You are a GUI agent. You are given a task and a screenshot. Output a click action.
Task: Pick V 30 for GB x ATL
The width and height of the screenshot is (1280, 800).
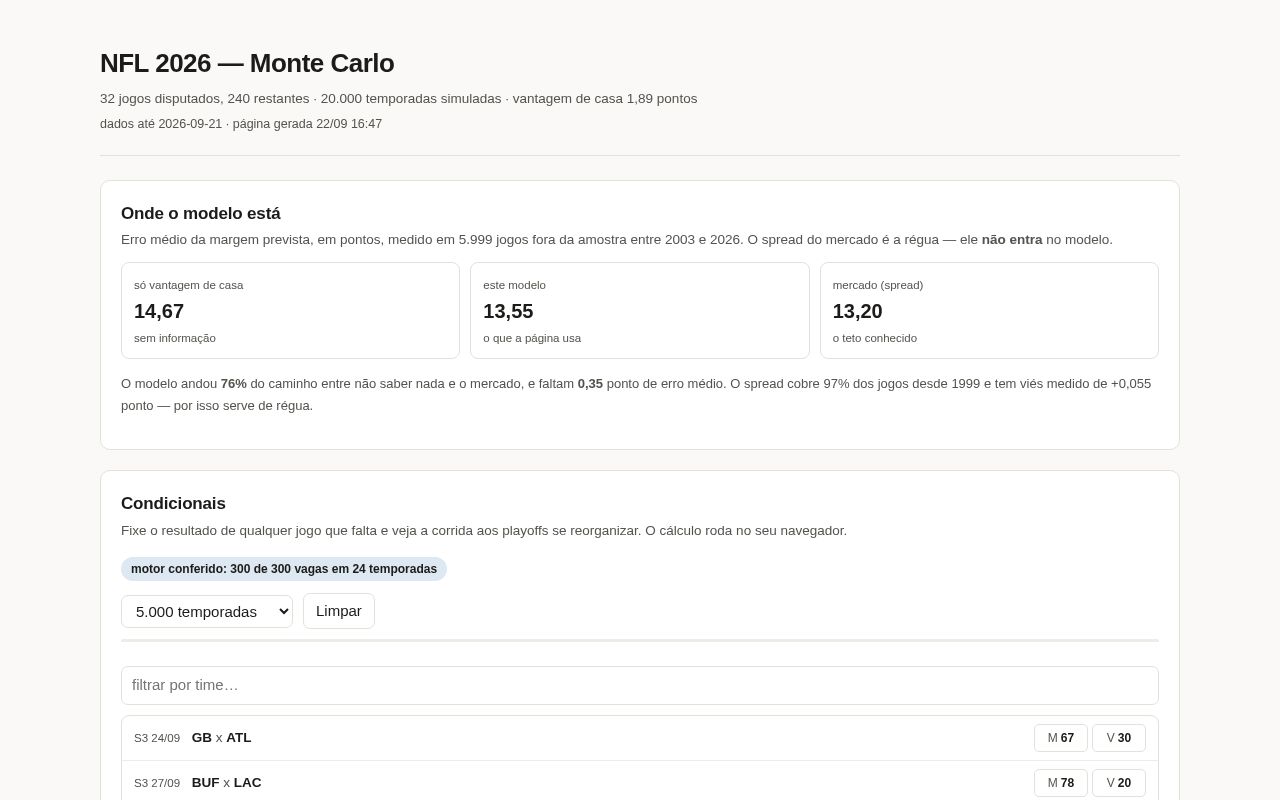coord(1119,738)
